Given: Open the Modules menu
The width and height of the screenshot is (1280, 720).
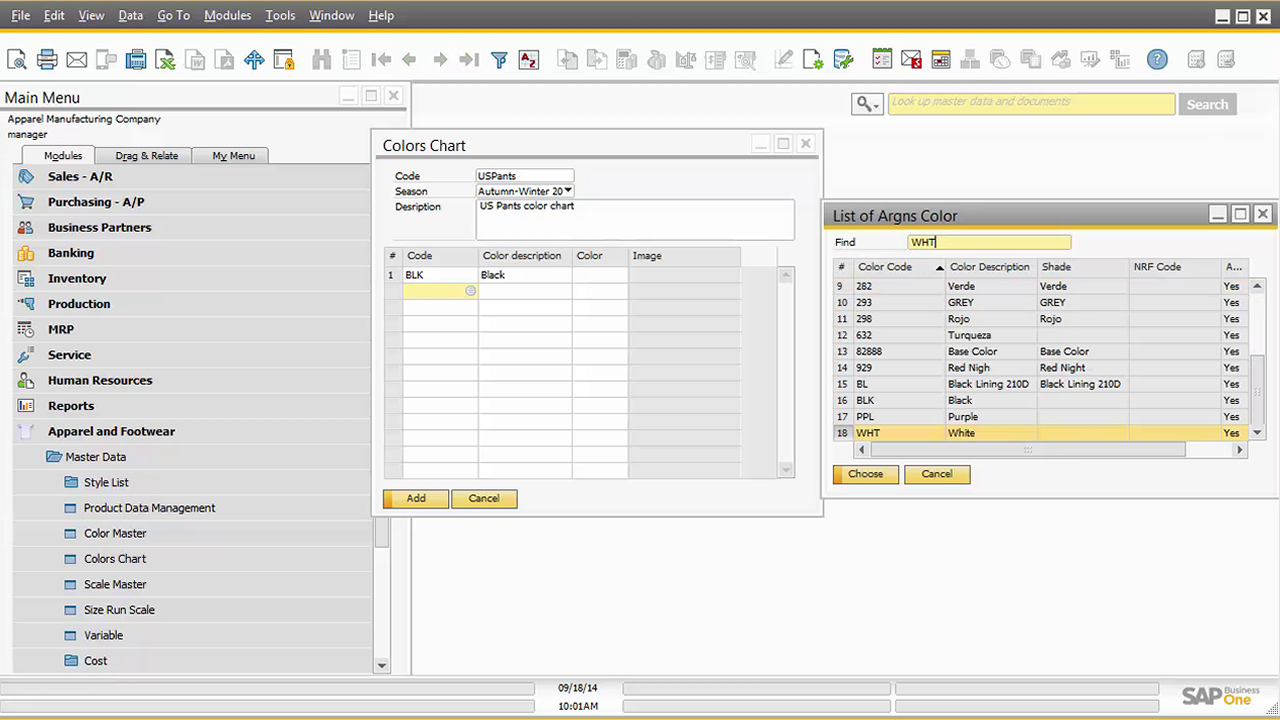Looking at the screenshot, I should [227, 15].
